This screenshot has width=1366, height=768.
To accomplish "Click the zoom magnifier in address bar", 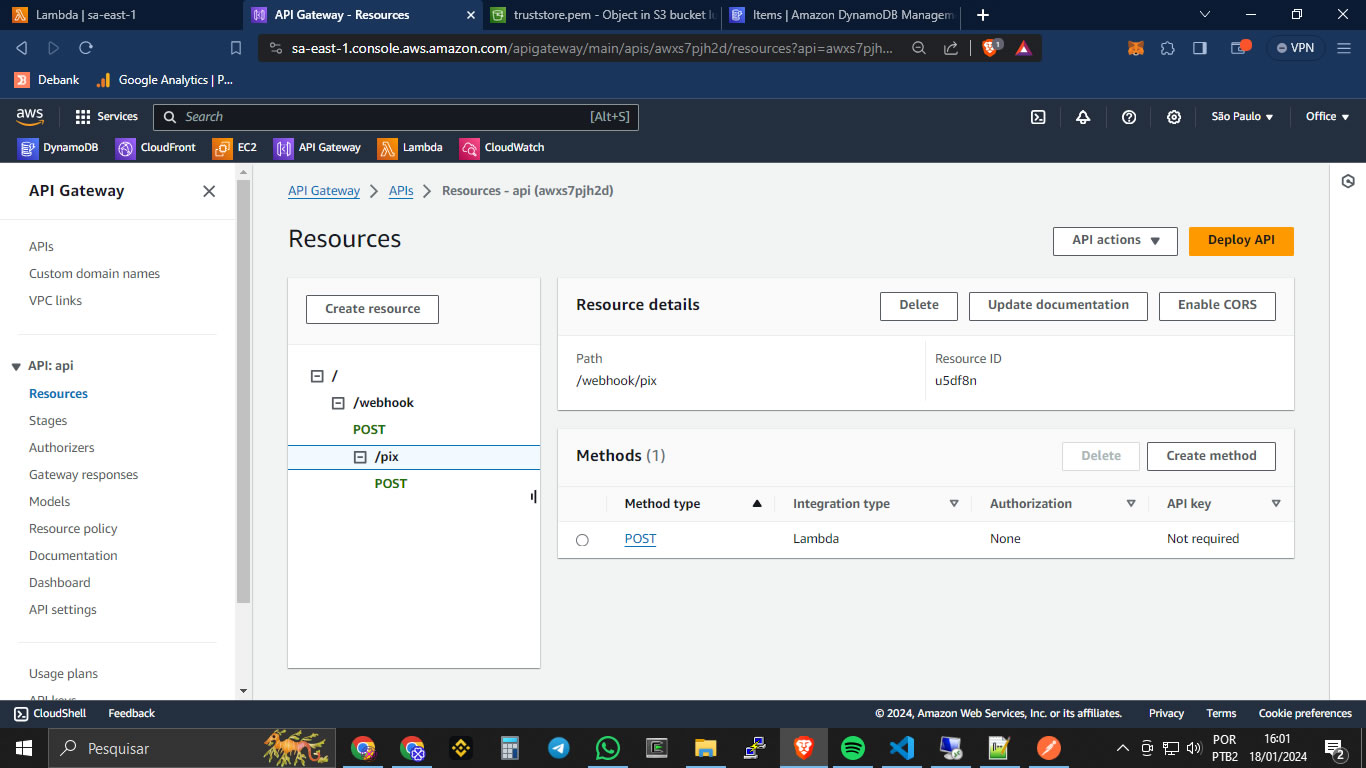I will click(x=918, y=48).
